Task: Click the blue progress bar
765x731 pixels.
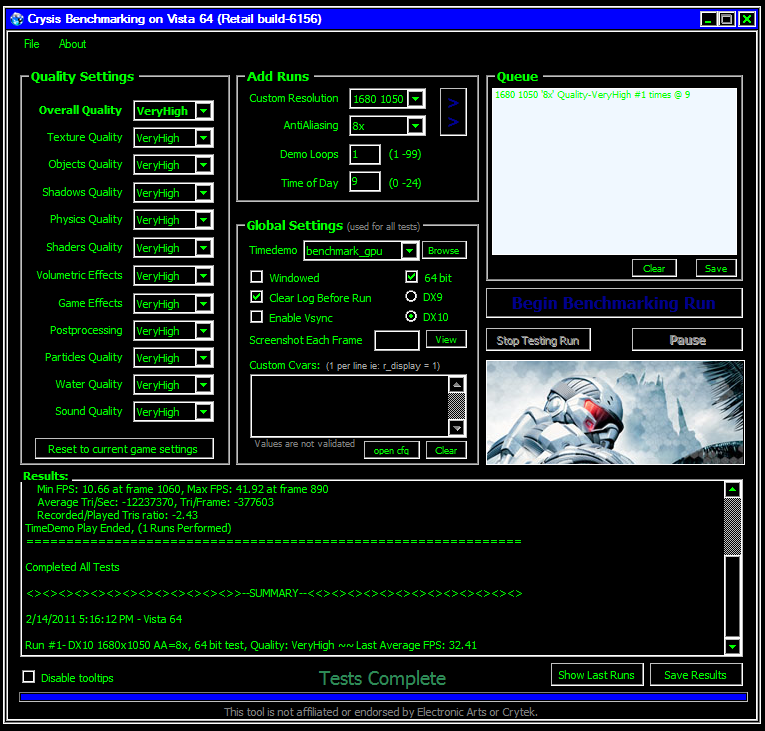Action: coord(383,697)
